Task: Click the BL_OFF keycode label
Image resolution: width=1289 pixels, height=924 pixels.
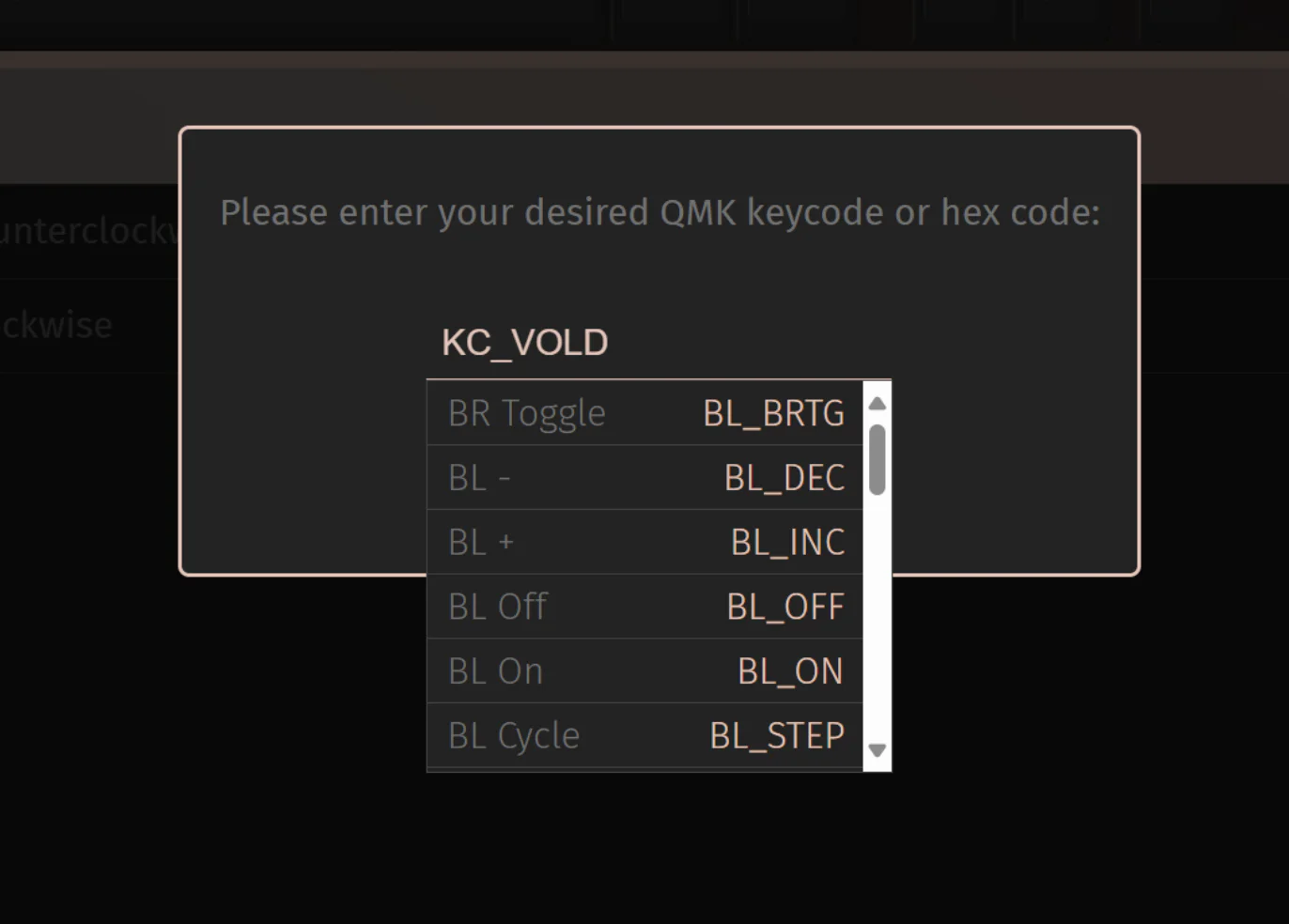Action: tap(785, 607)
